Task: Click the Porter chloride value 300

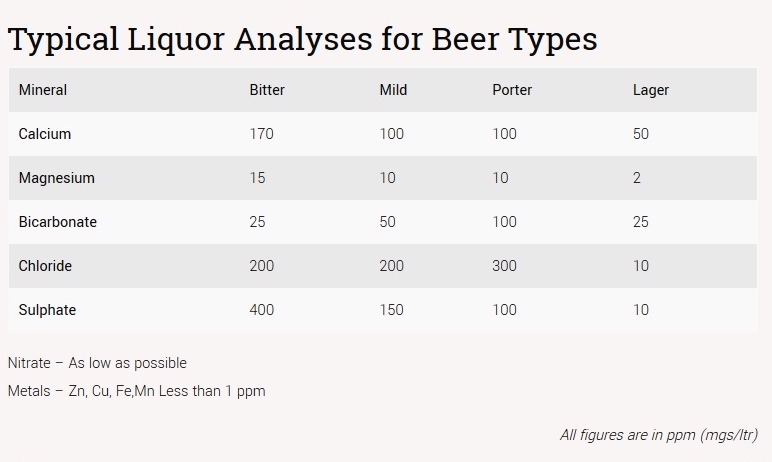Action: (504, 265)
